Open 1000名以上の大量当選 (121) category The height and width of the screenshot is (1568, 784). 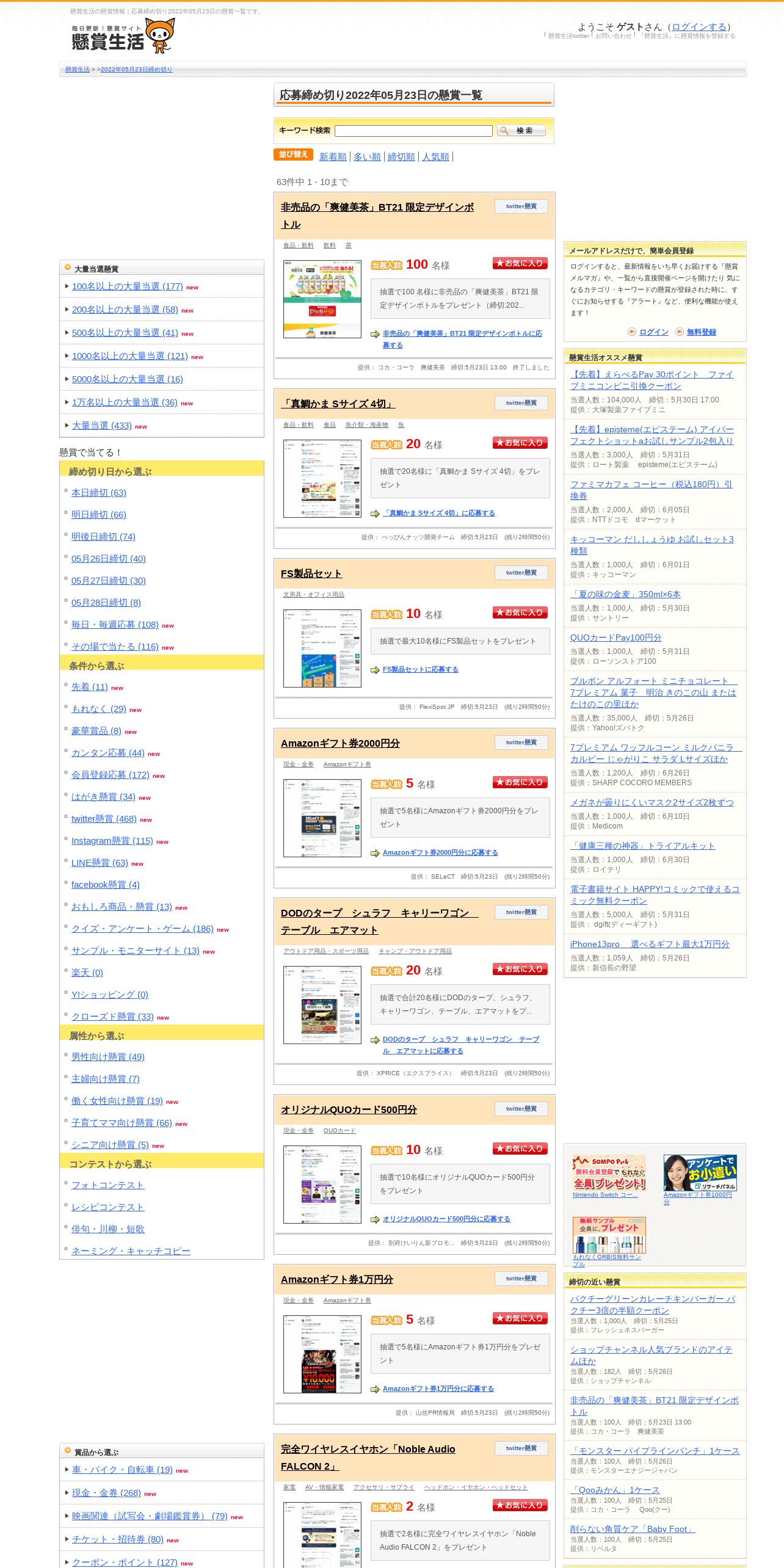point(129,356)
